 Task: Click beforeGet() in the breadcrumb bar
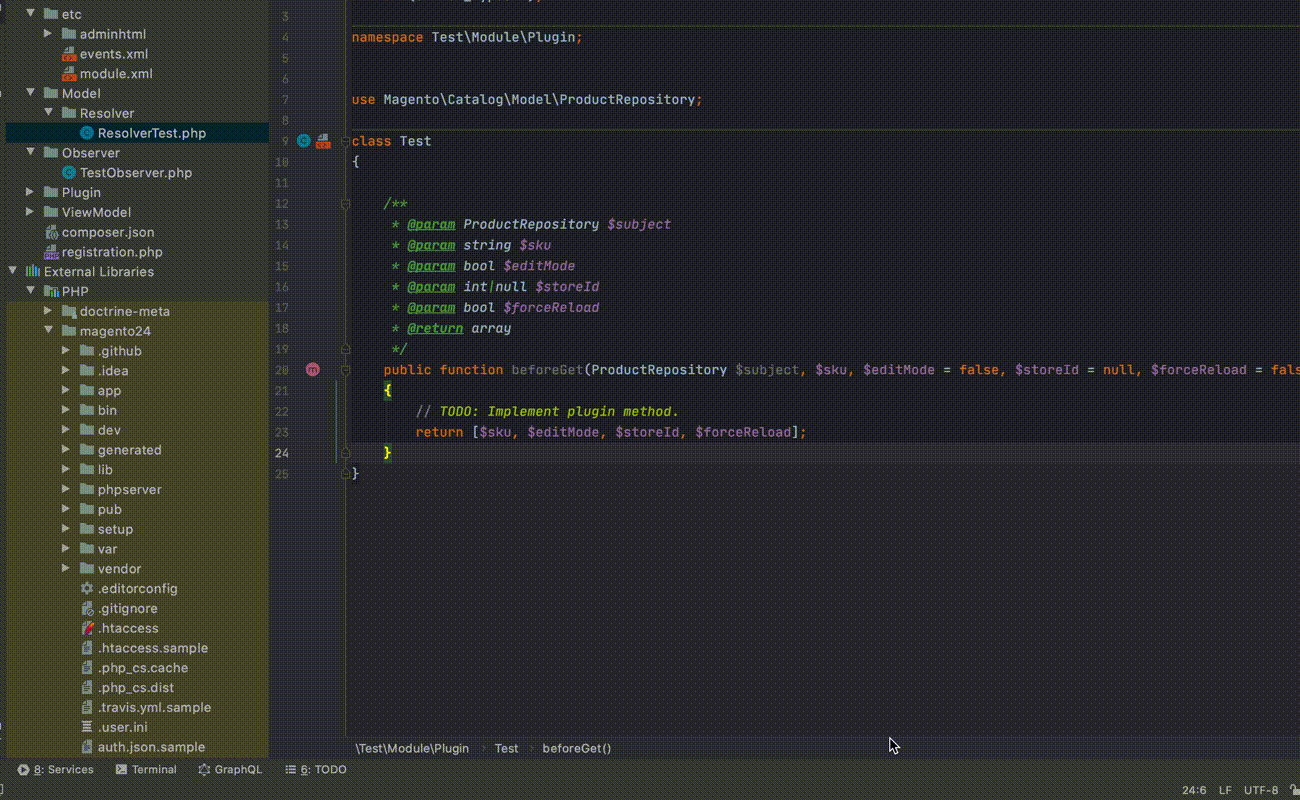pyautogui.click(x=576, y=748)
